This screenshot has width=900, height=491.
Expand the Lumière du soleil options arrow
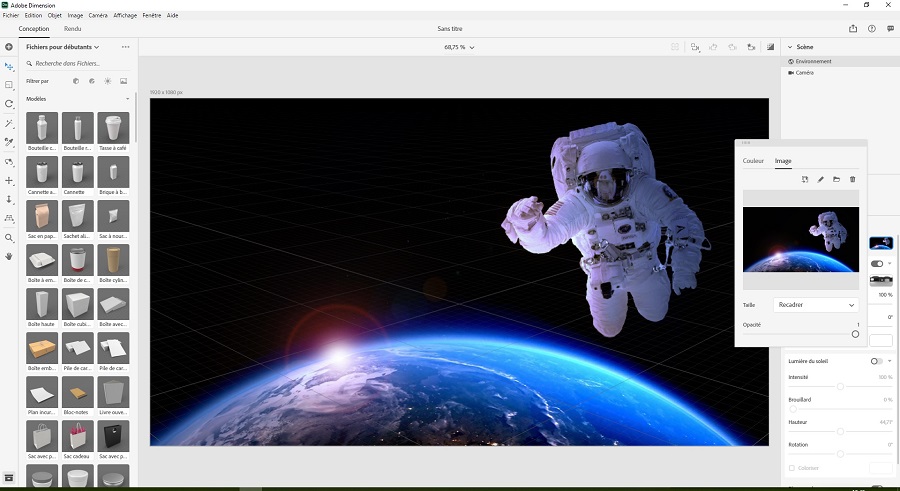(890, 361)
